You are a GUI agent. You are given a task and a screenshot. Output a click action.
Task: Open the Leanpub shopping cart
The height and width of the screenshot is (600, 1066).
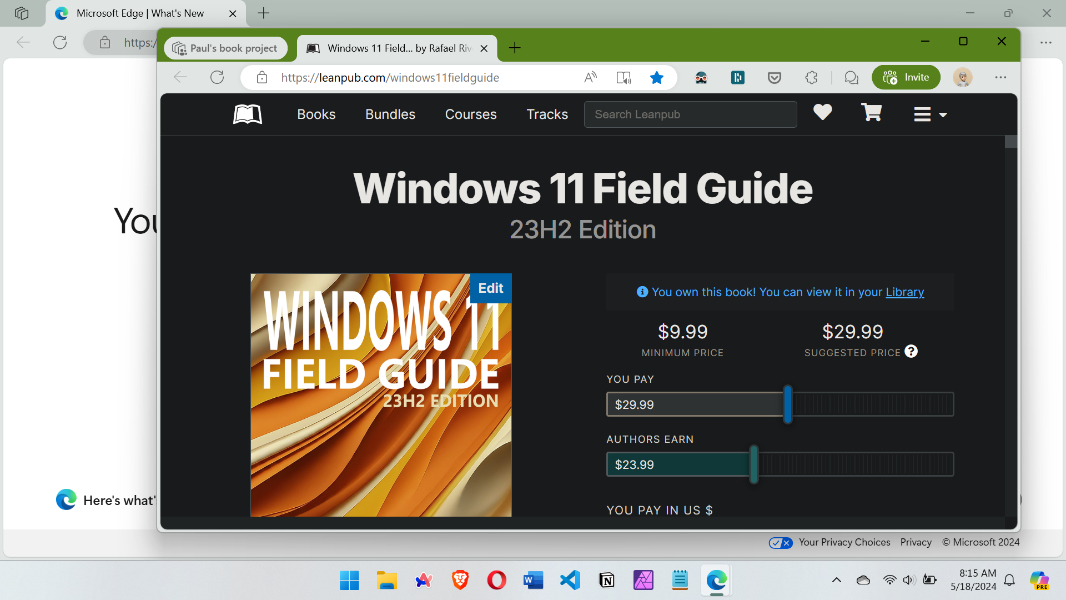(871, 114)
